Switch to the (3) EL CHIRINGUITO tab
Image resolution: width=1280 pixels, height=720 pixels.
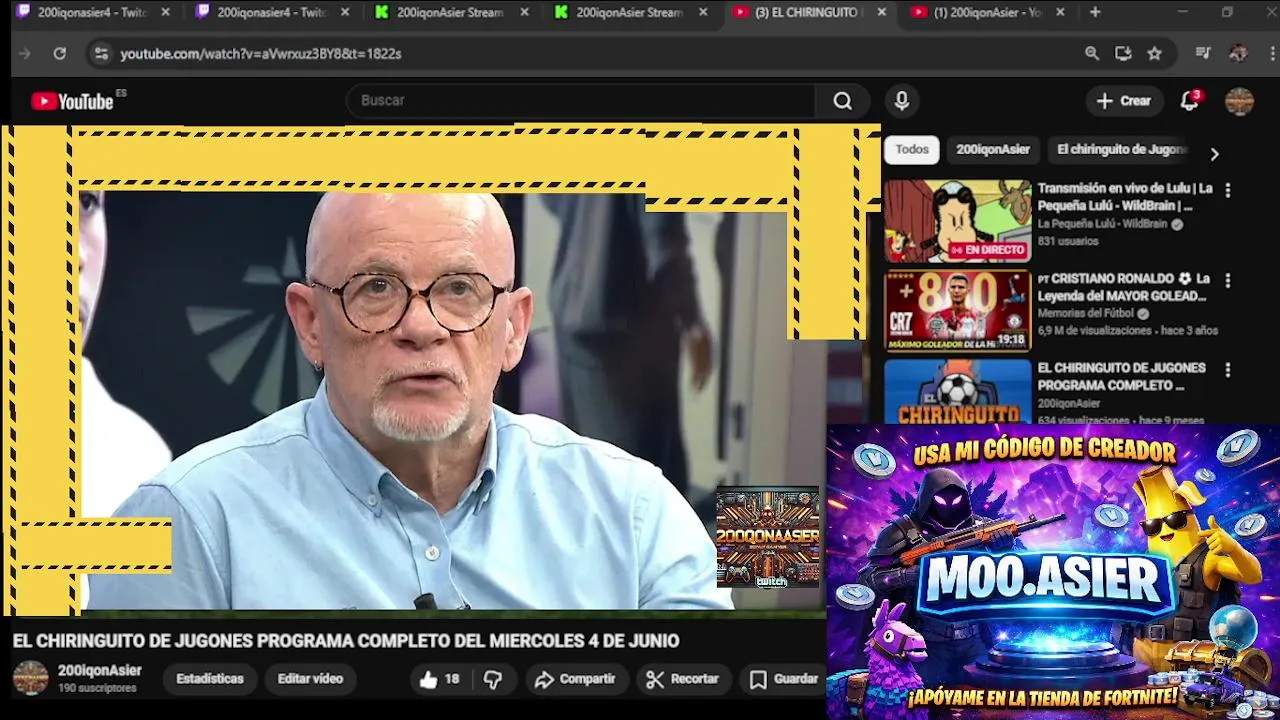[x=807, y=12]
